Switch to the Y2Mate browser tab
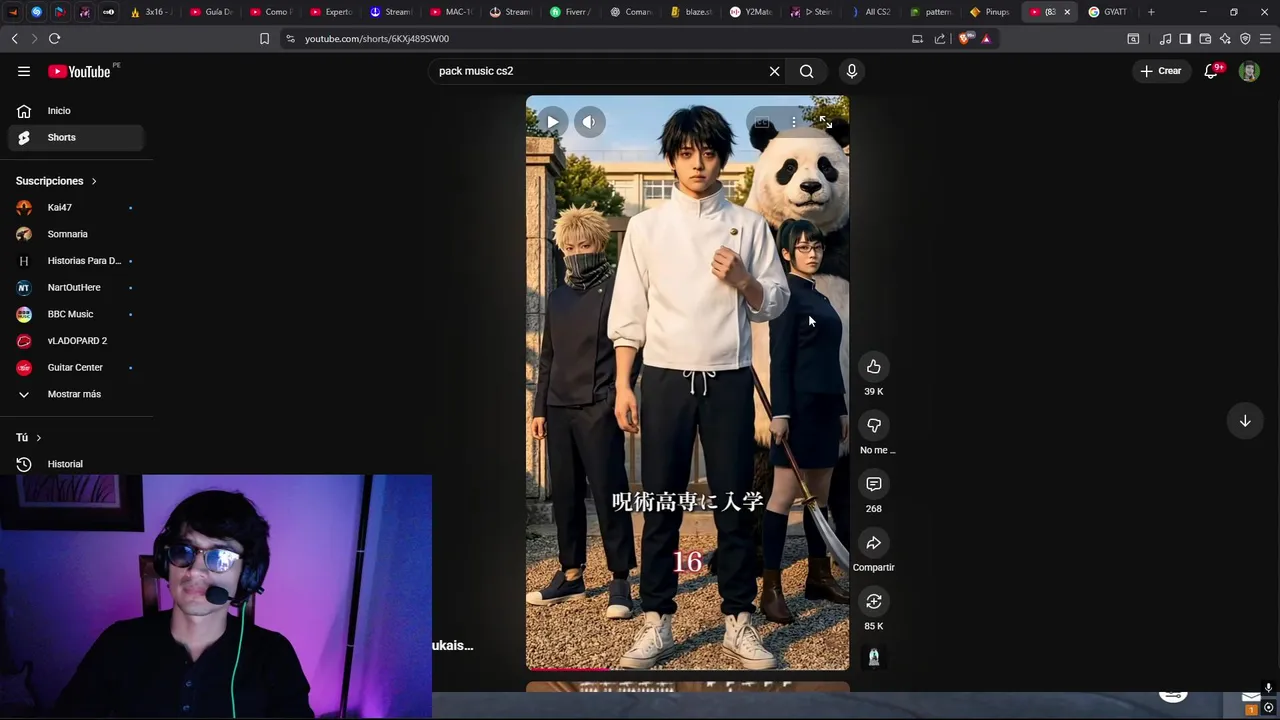Screen dimensions: 1280x720 click(x=751, y=12)
